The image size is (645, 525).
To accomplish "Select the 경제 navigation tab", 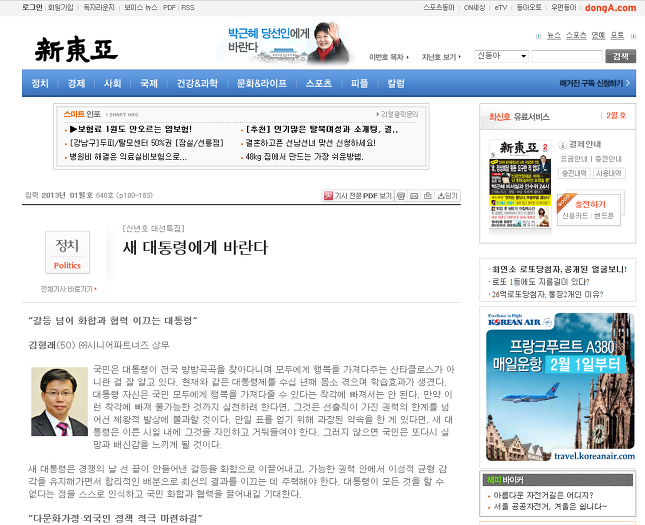I will 76,84.
